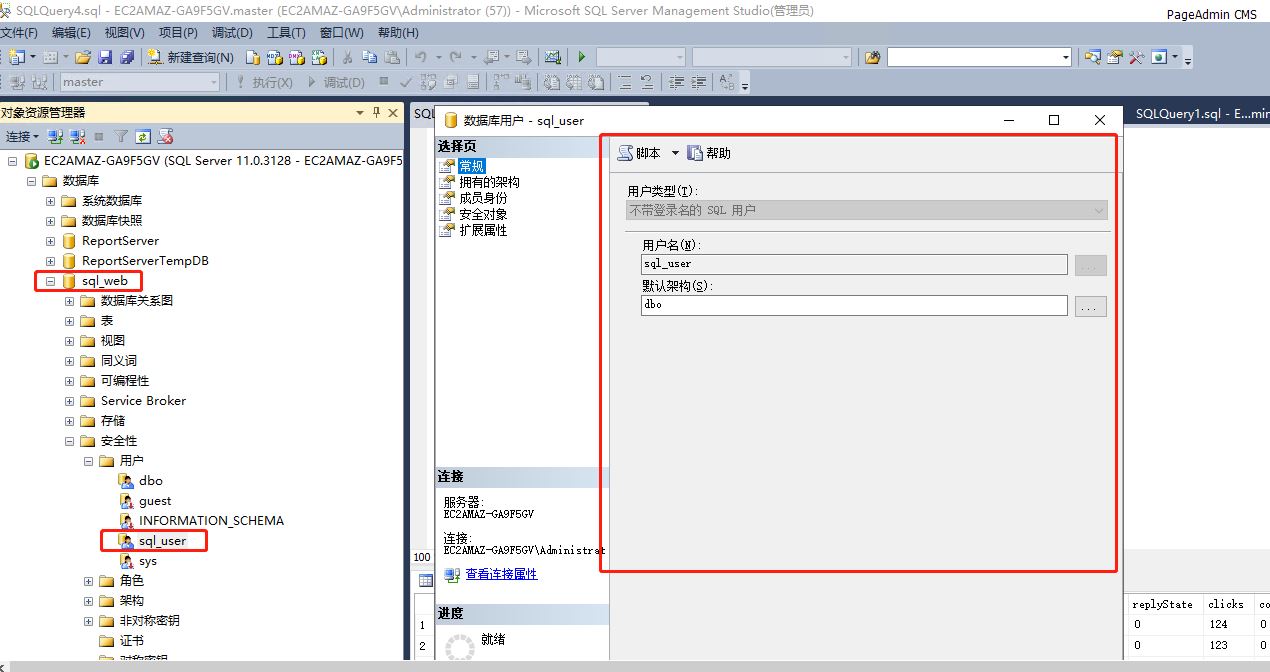Expand the 角色 roles folder
This screenshot has width=1270, height=672.
pos(89,581)
